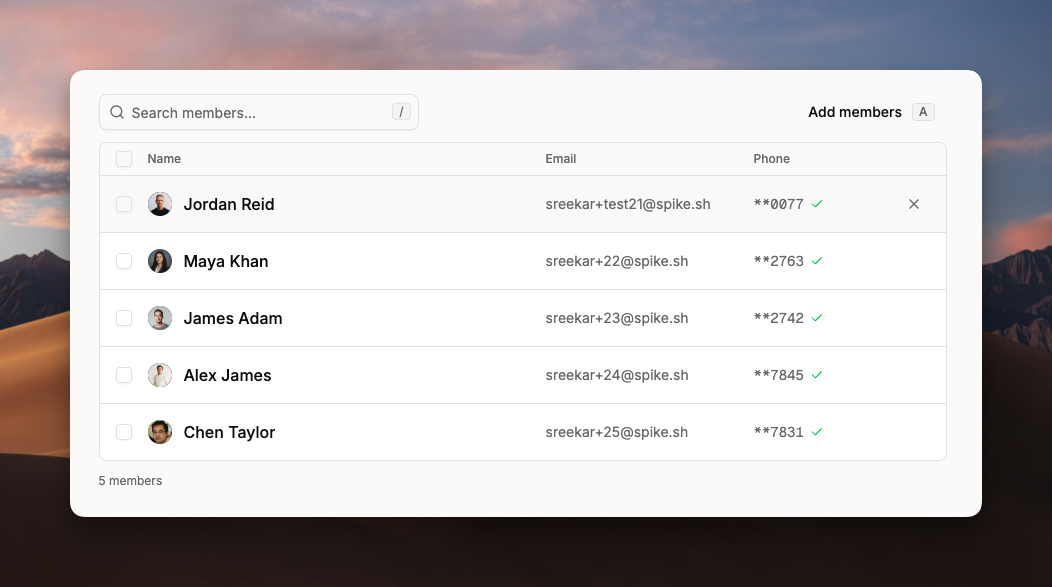1052x587 pixels.
Task: Click Alex James's avatar
Action: [160, 375]
